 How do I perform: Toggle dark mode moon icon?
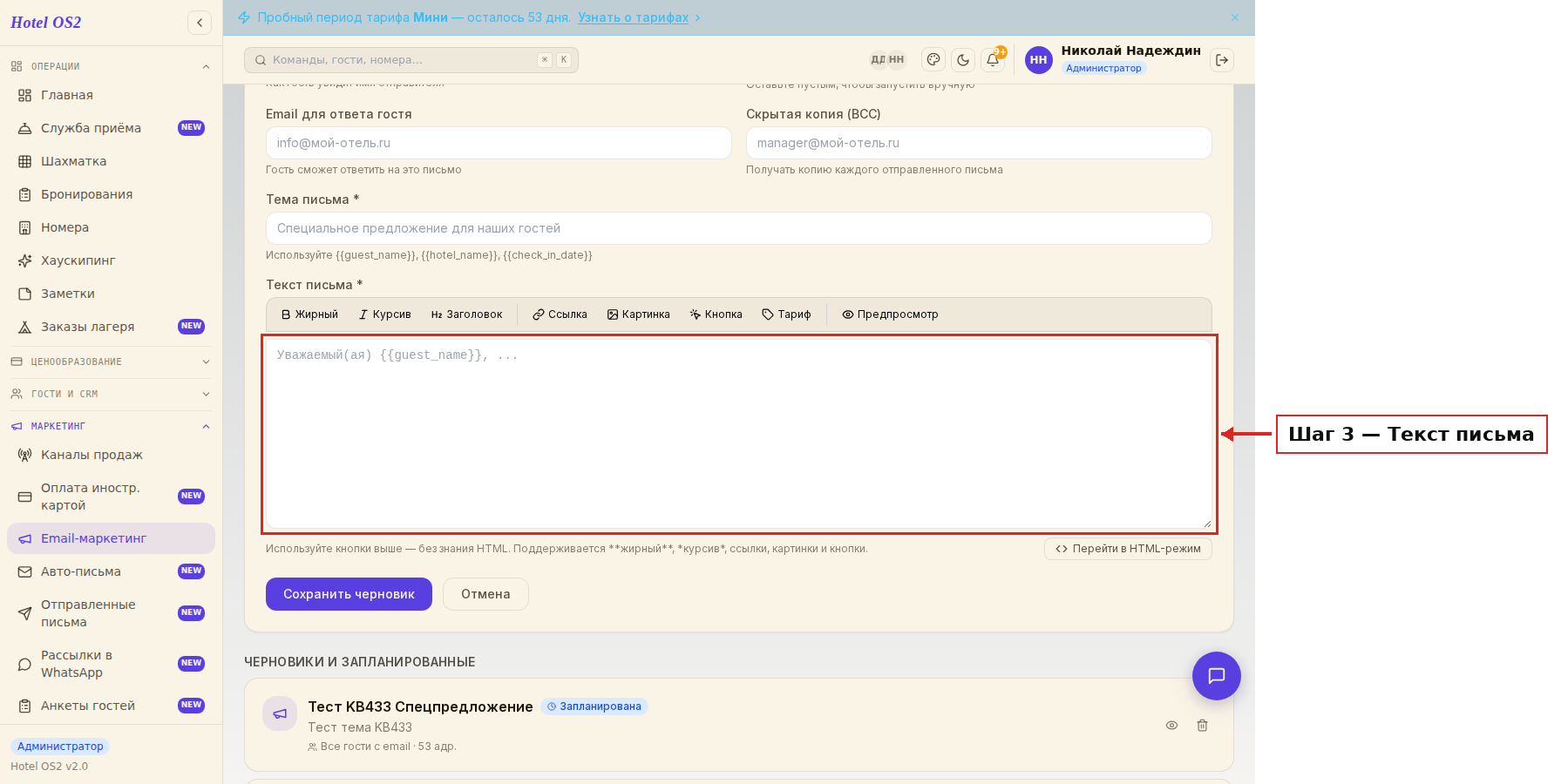(x=963, y=60)
